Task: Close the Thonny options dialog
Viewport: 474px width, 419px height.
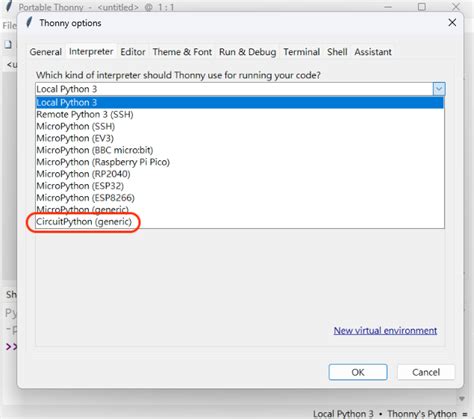Action: click(x=452, y=23)
